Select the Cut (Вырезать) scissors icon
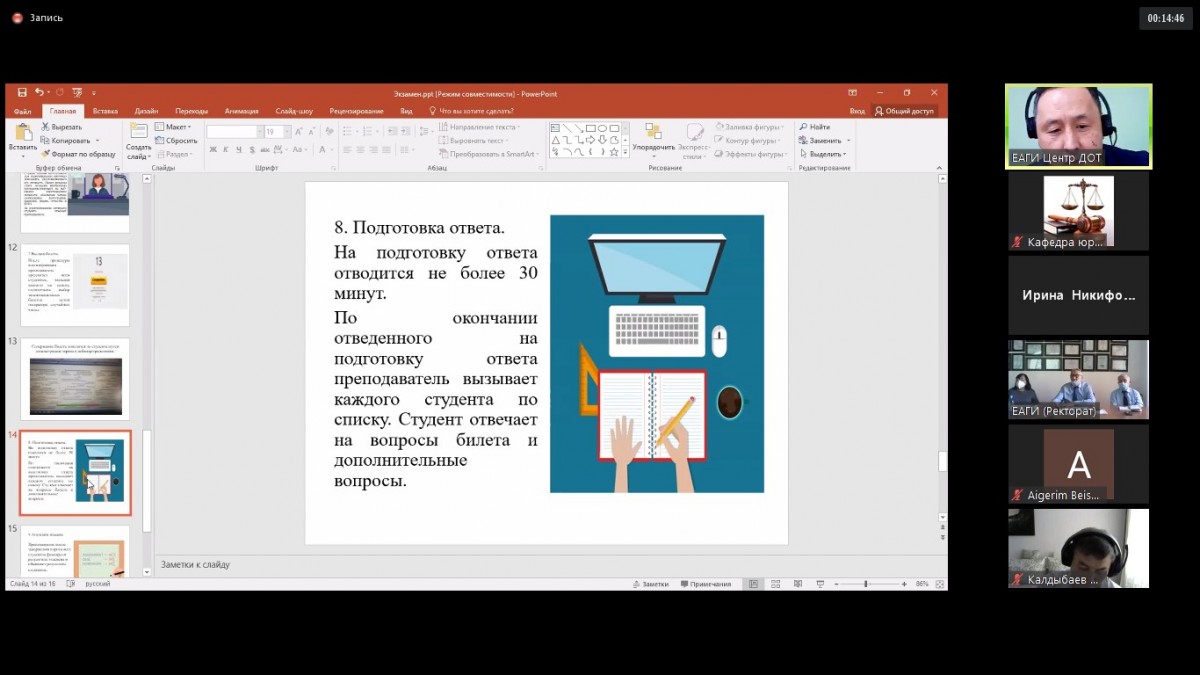Image resolution: width=1200 pixels, height=675 pixels. (x=47, y=127)
